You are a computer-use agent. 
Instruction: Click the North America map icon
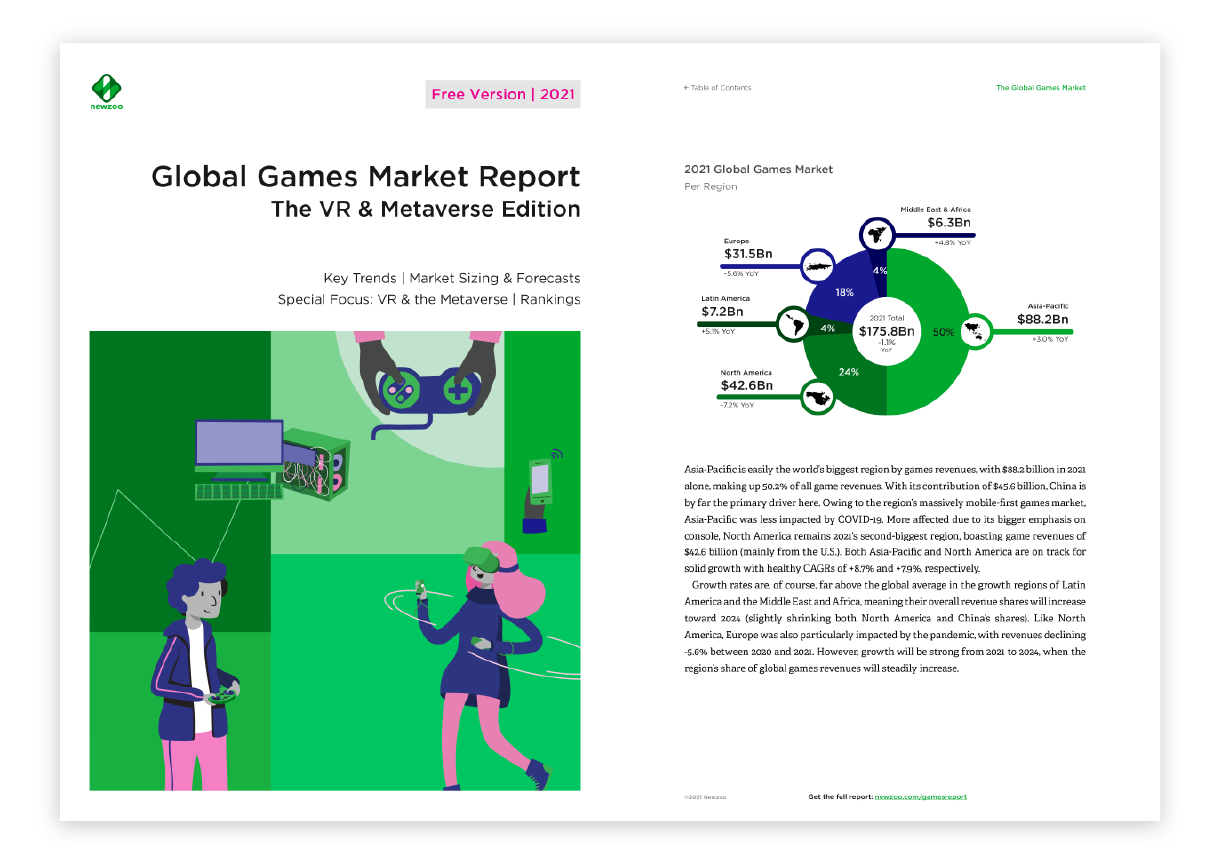tap(819, 397)
